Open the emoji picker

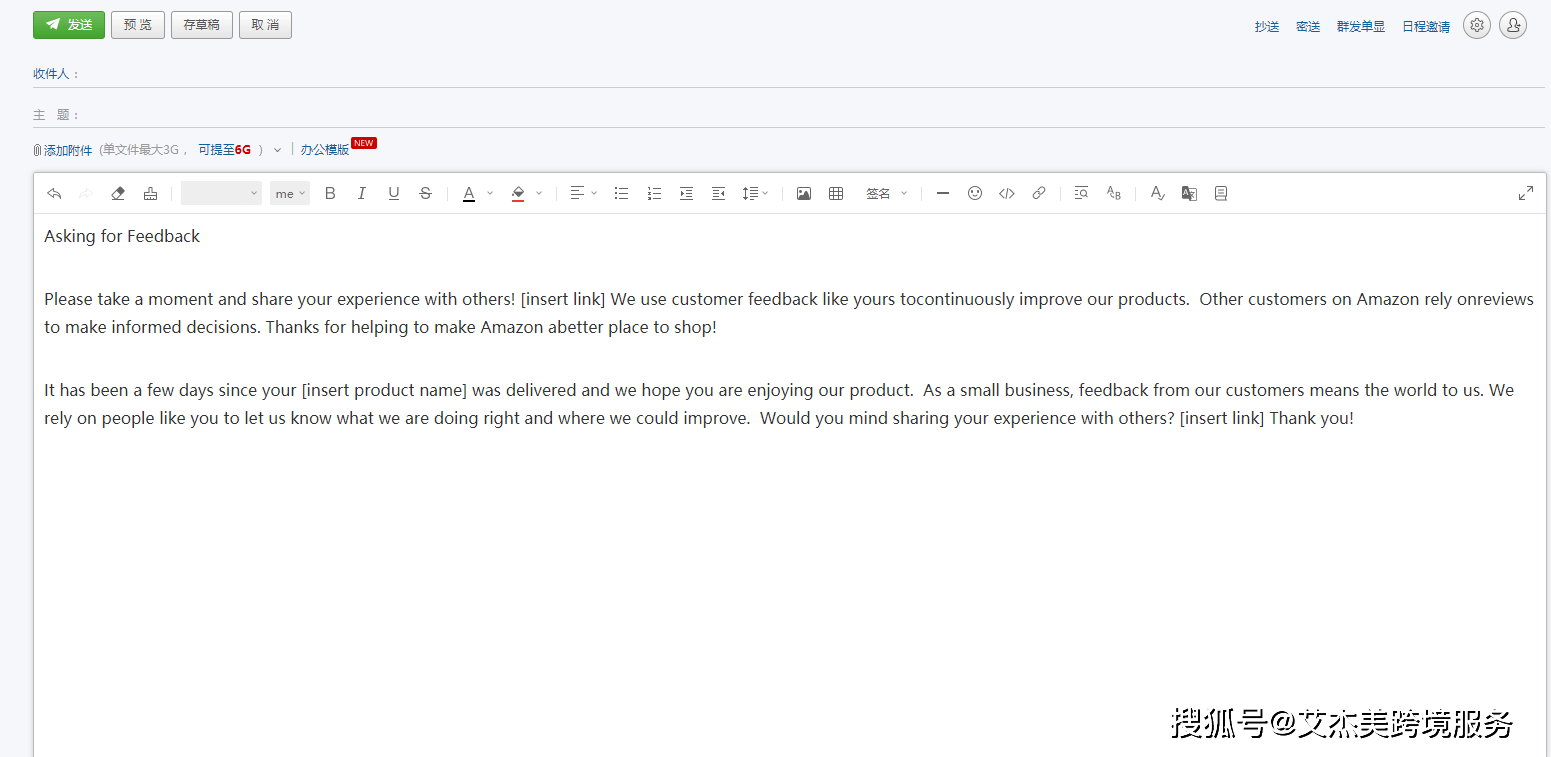(x=975, y=193)
